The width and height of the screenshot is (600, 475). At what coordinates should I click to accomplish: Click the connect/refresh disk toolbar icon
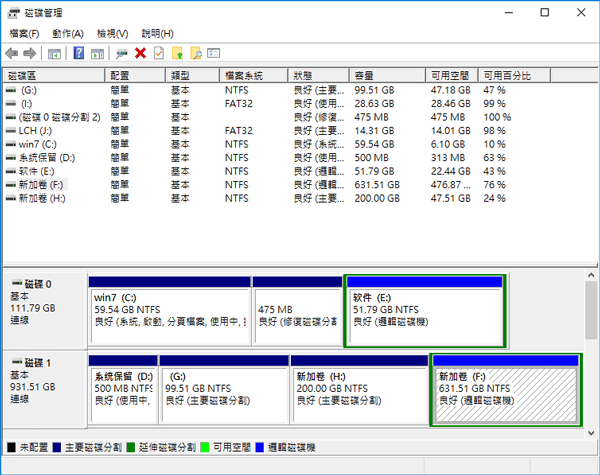click(122, 54)
